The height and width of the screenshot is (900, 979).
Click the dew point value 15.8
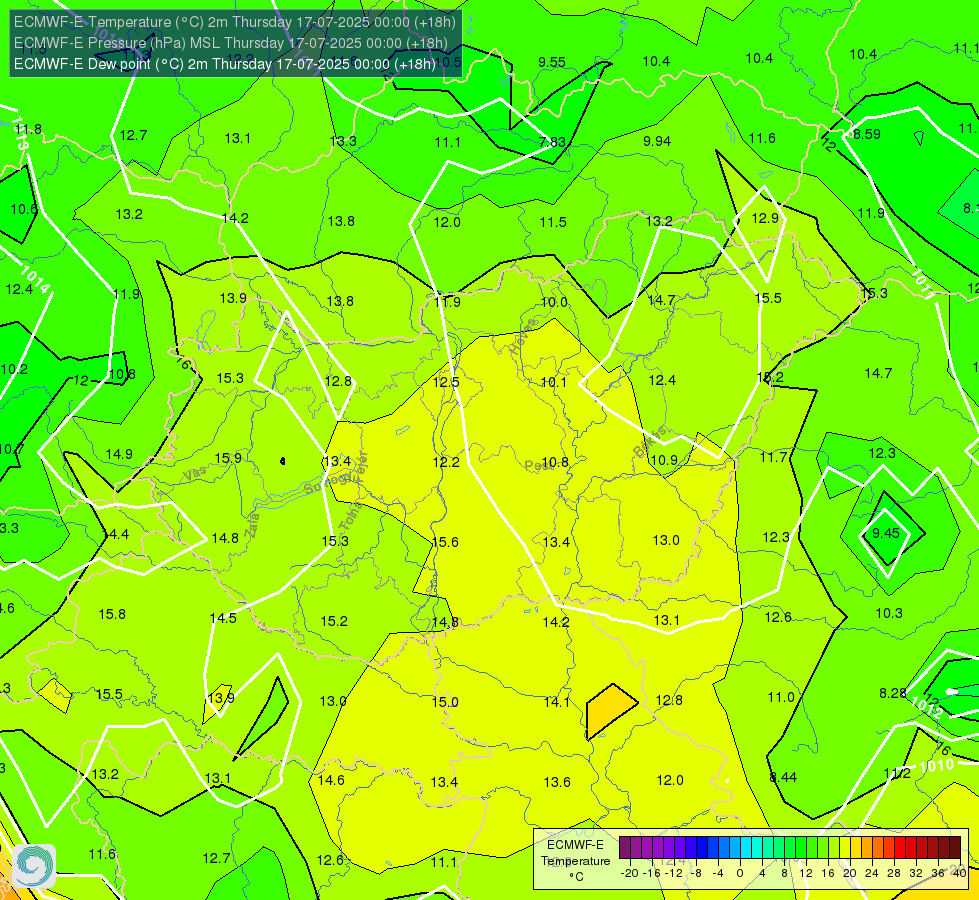coord(112,614)
